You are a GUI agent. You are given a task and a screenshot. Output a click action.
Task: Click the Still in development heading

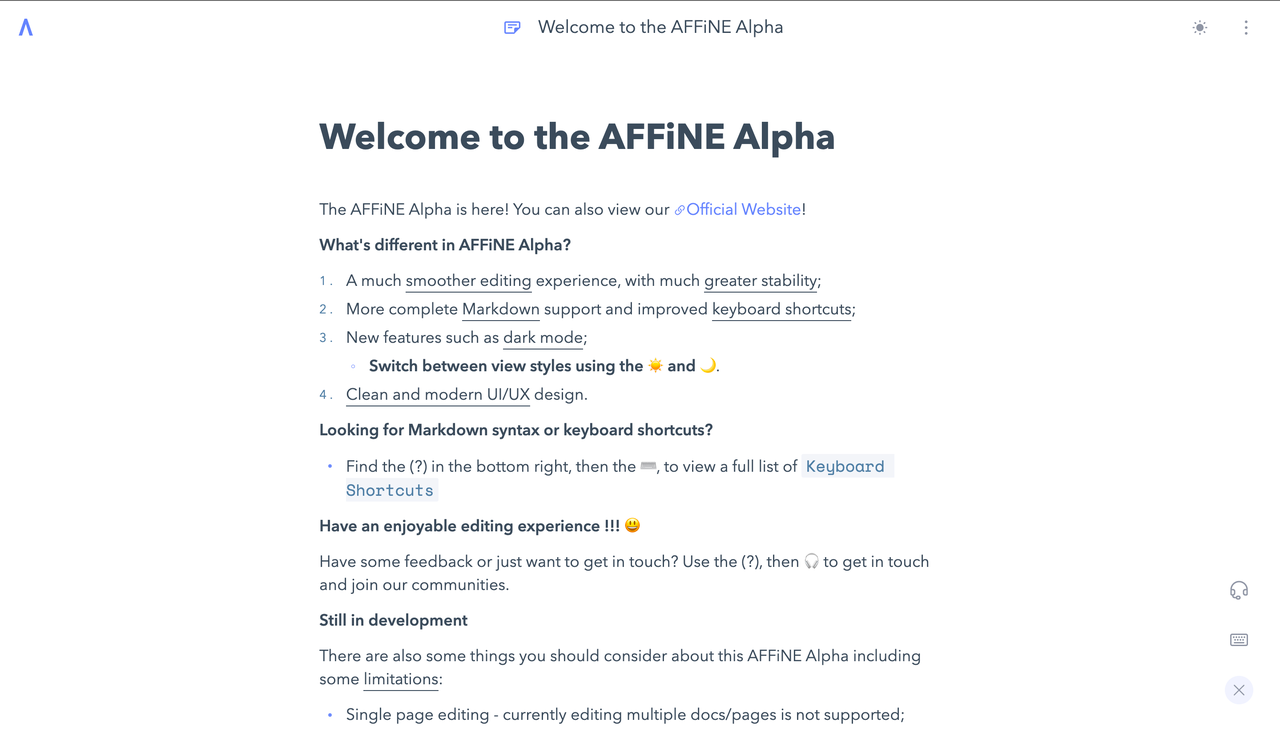393,620
